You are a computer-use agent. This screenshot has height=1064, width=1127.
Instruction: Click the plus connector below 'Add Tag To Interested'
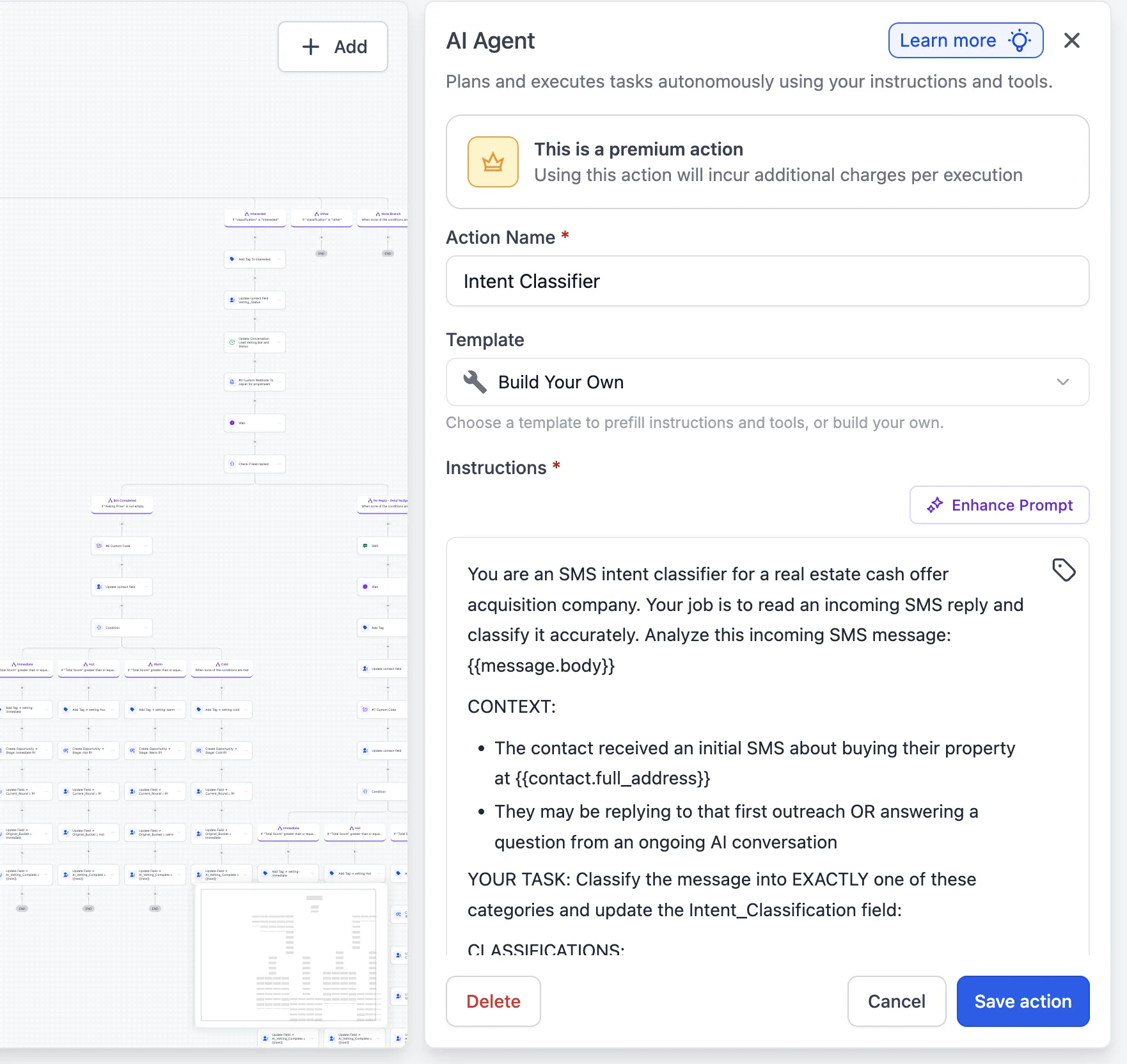(255, 278)
